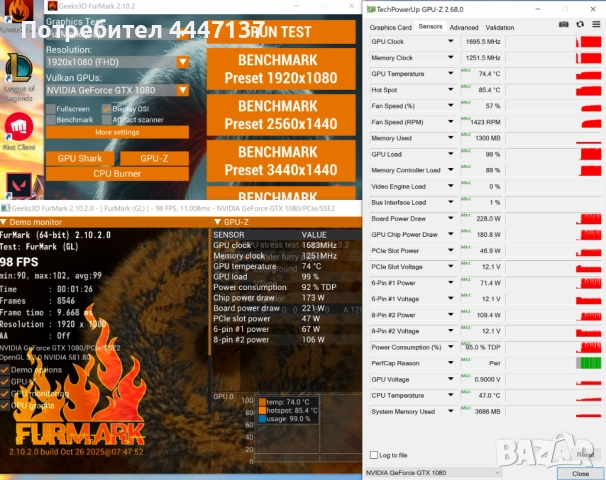Click the GPU-Z screenshot camera icon
Viewport: 606px width, 480px height.
563,24
